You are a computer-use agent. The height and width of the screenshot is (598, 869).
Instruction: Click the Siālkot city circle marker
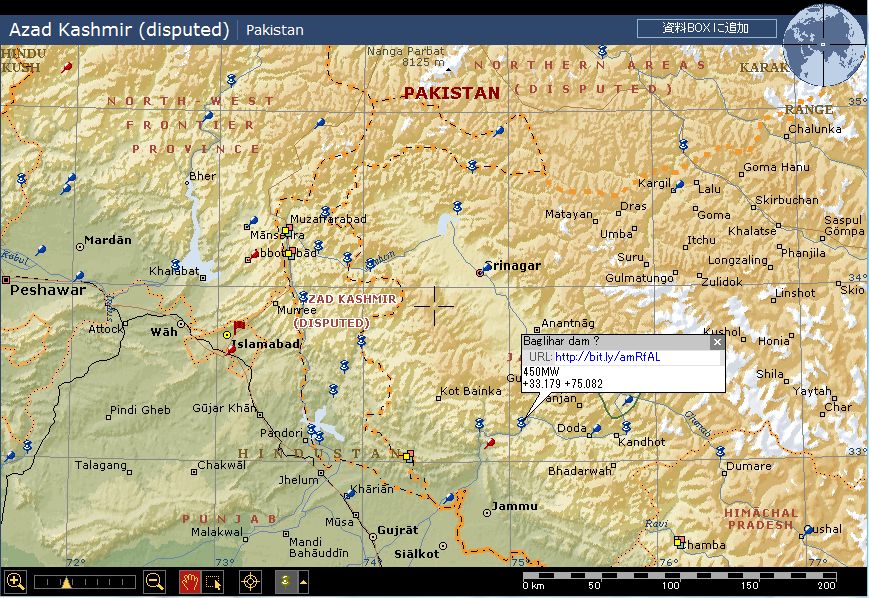pos(442,546)
